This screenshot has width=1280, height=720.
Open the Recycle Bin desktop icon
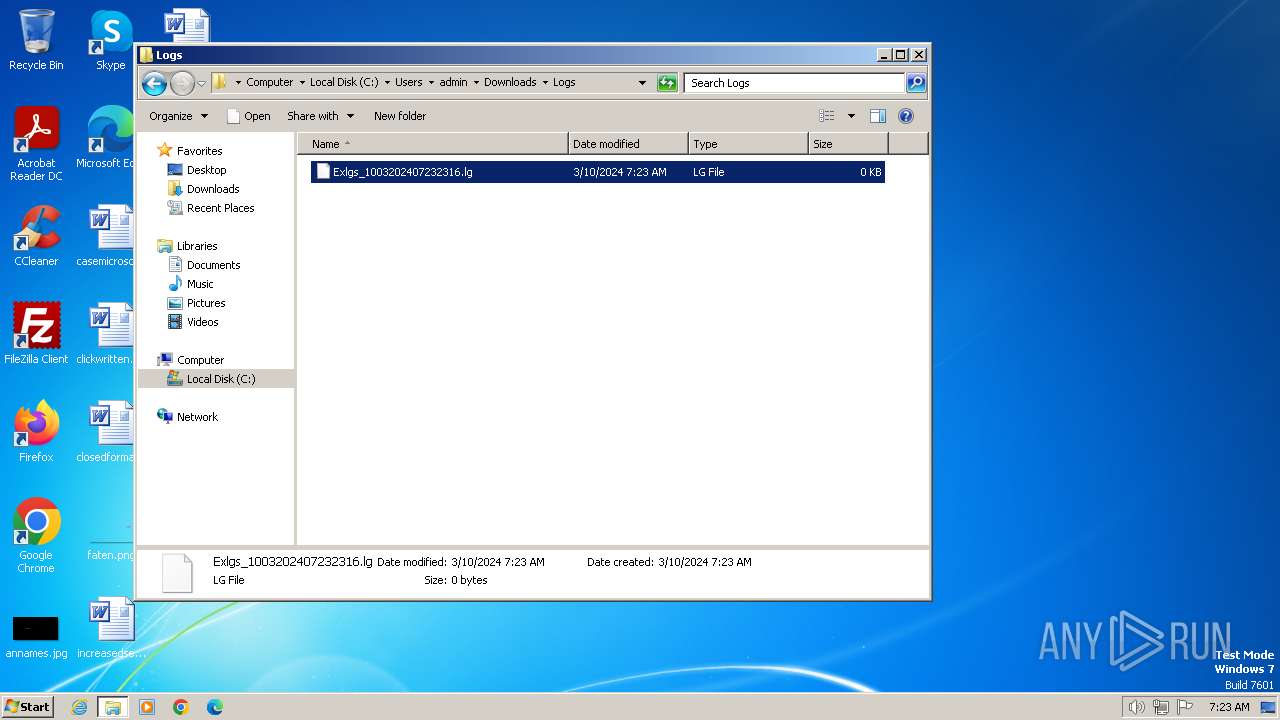tap(36, 40)
